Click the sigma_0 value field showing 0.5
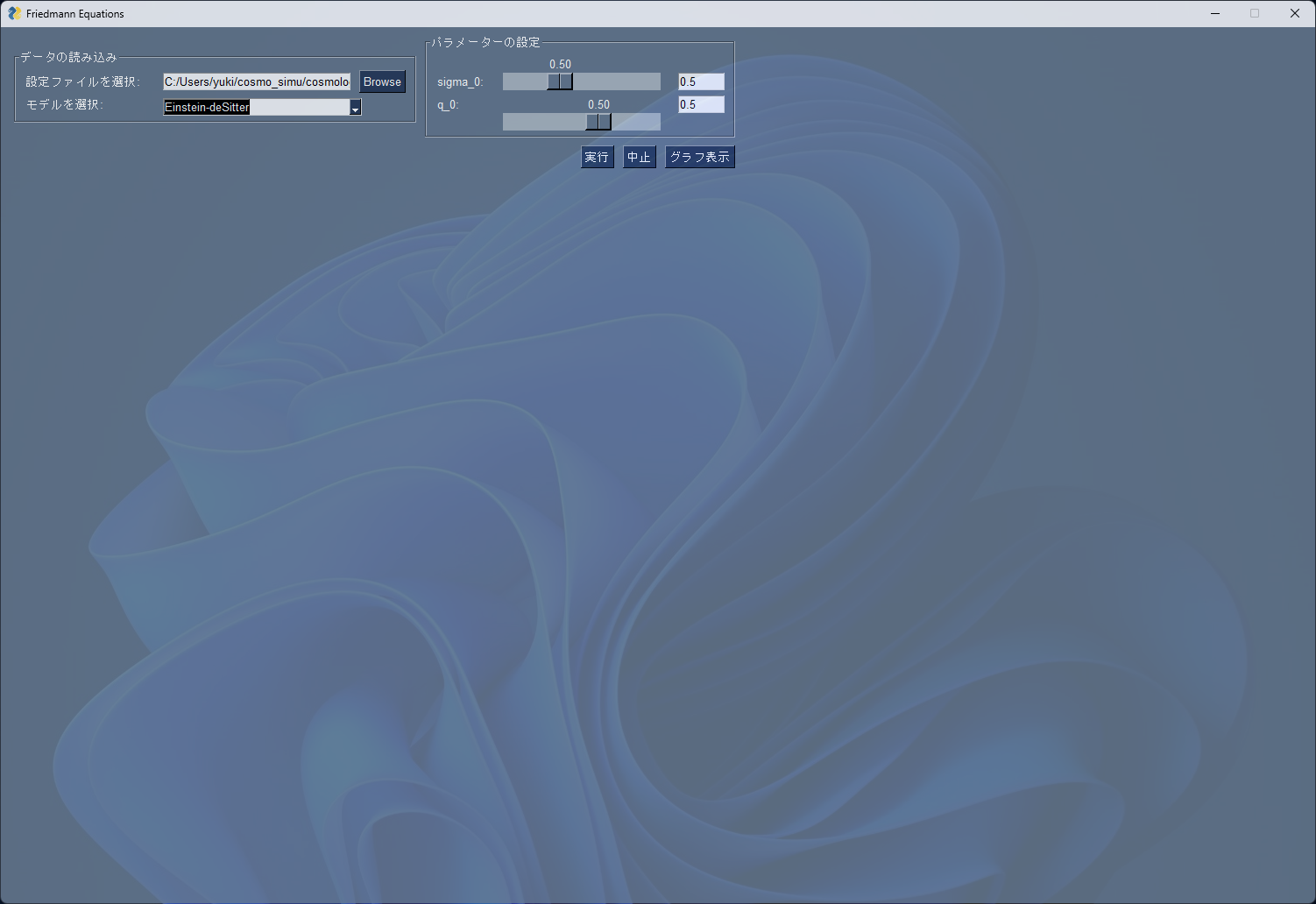 700,81
